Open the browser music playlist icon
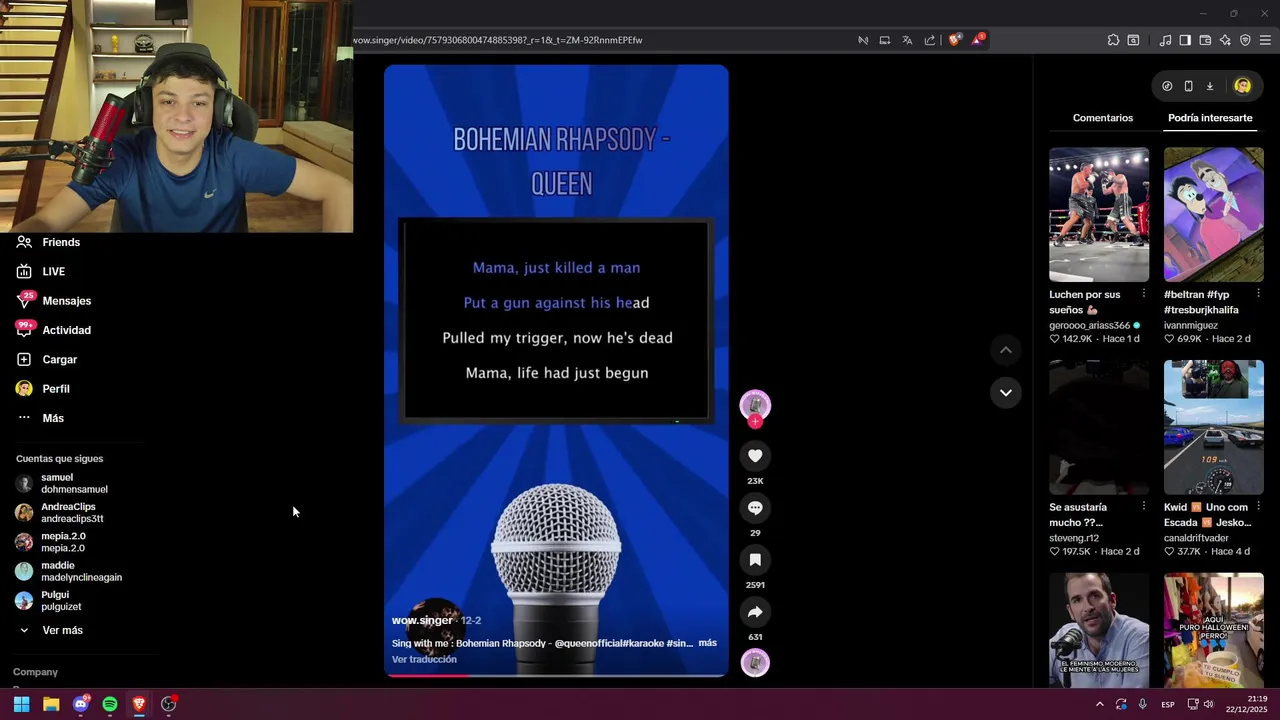1280x720 pixels. click(1165, 40)
